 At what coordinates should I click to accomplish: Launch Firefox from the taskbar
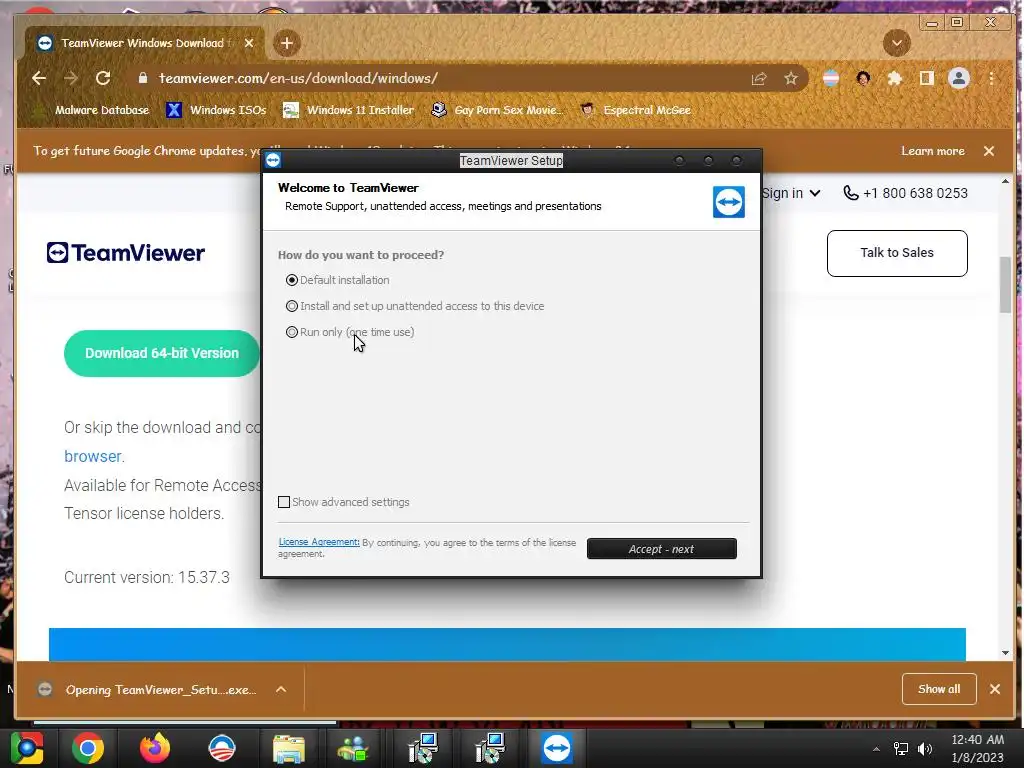click(x=155, y=748)
